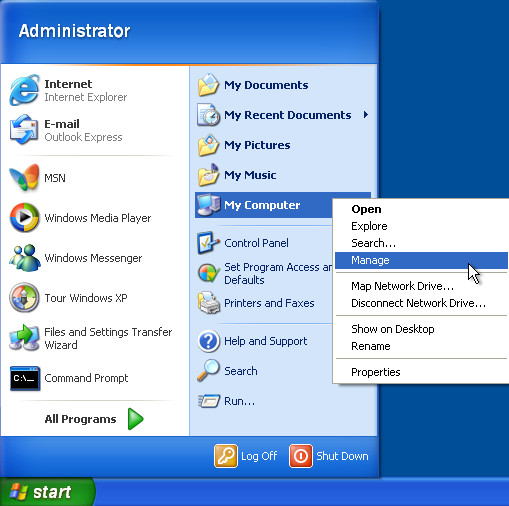The width and height of the screenshot is (509, 506).
Task: Click the My Documents label
Action: click(x=266, y=85)
